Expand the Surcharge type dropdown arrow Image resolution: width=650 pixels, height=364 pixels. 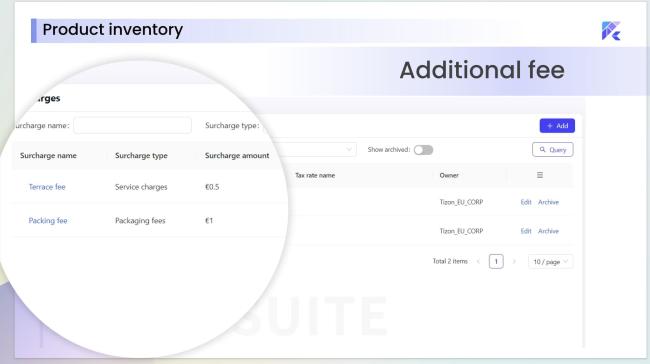349,150
